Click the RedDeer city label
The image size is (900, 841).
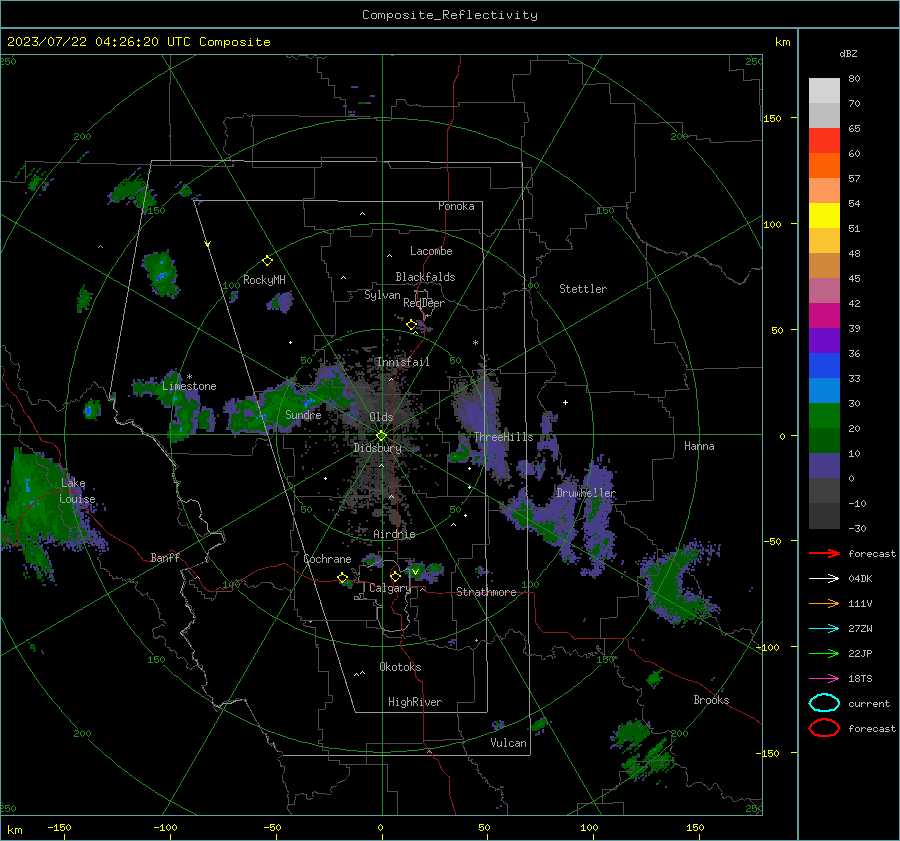[424, 303]
